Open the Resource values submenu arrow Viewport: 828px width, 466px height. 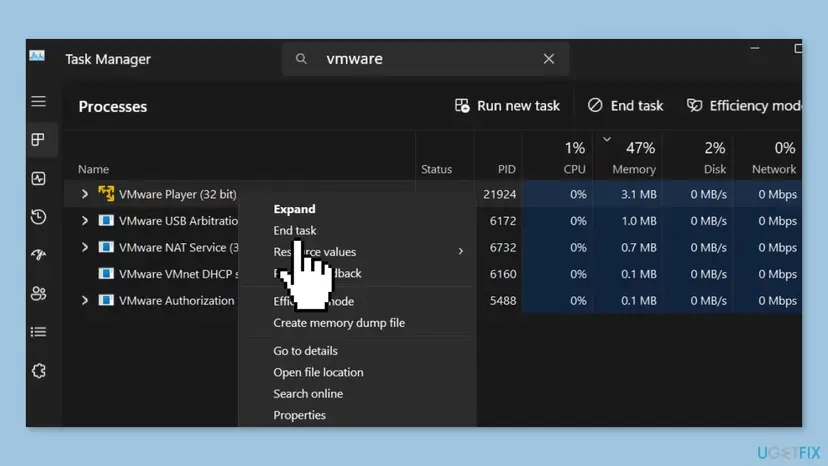tap(460, 251)
